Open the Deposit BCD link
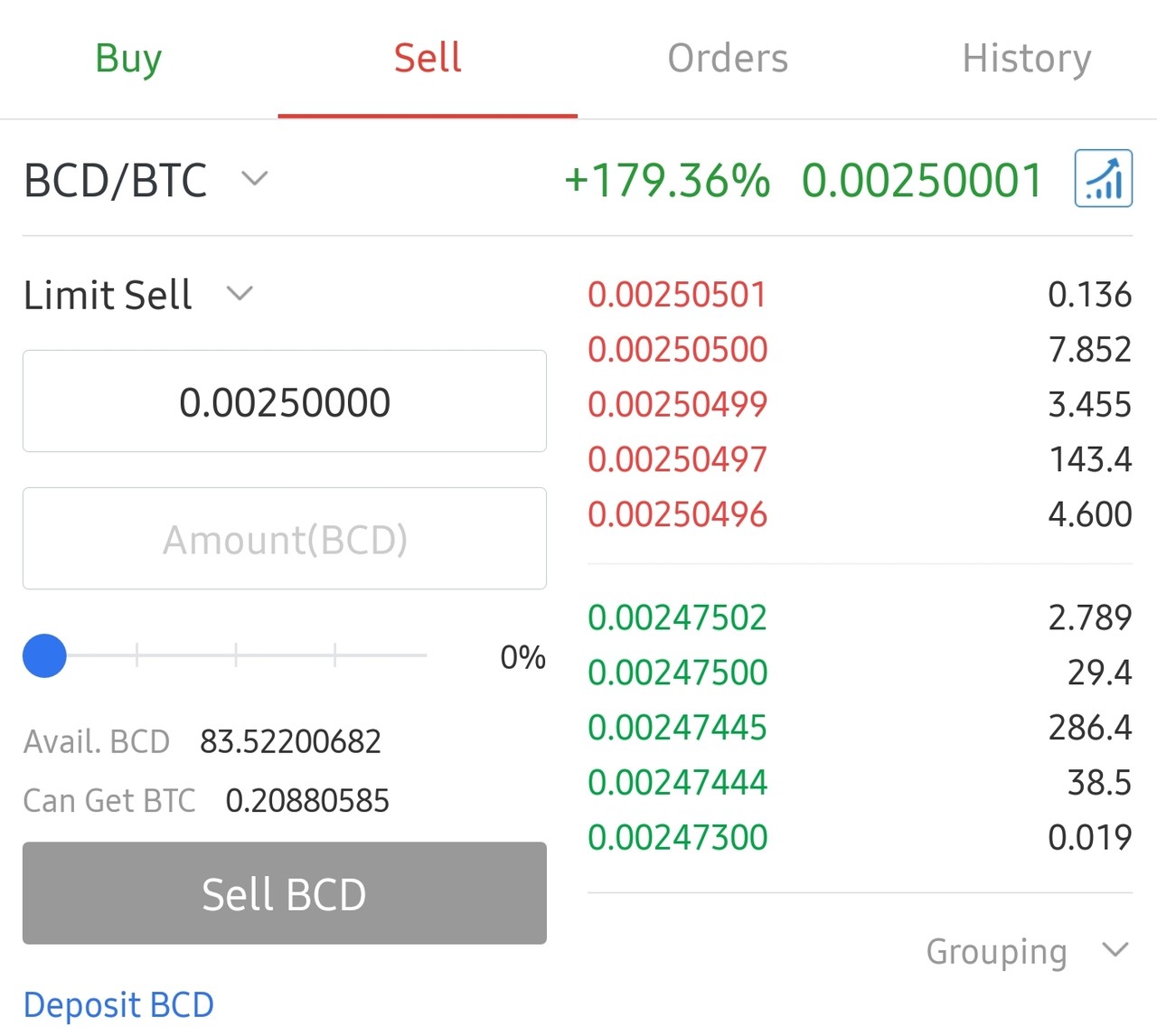The image size is (1157, 1036). pos(118,1004)
